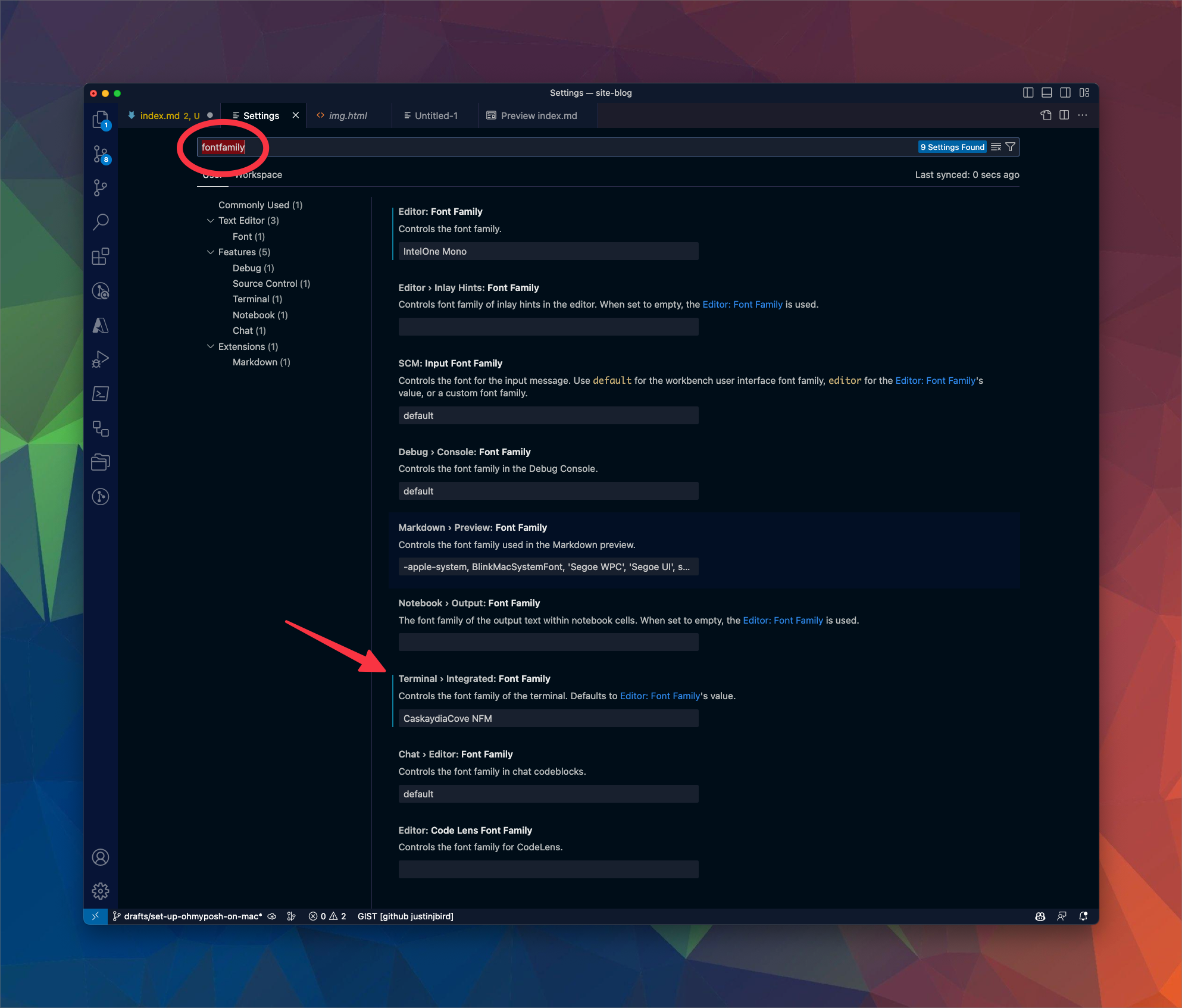Click the Copilot icon in the status bar
This screenshot has width=1182, height=1008.
click(1040, 916)
